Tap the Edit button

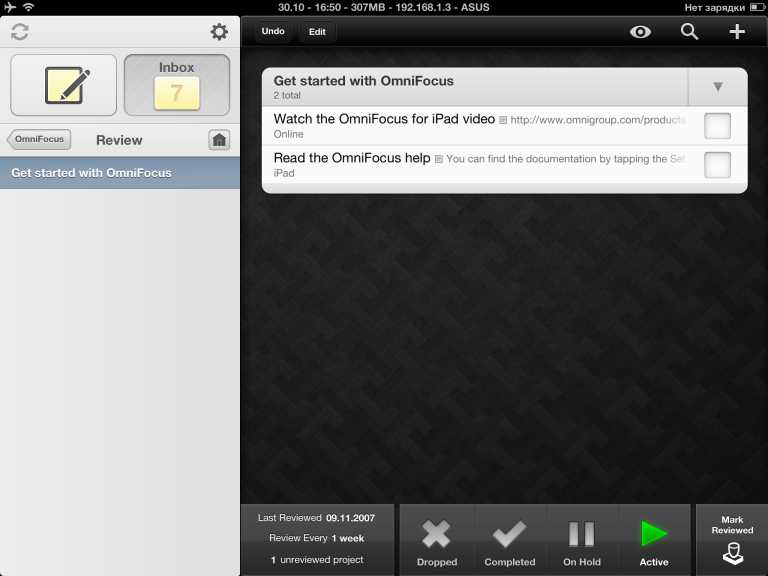point(317,32)
